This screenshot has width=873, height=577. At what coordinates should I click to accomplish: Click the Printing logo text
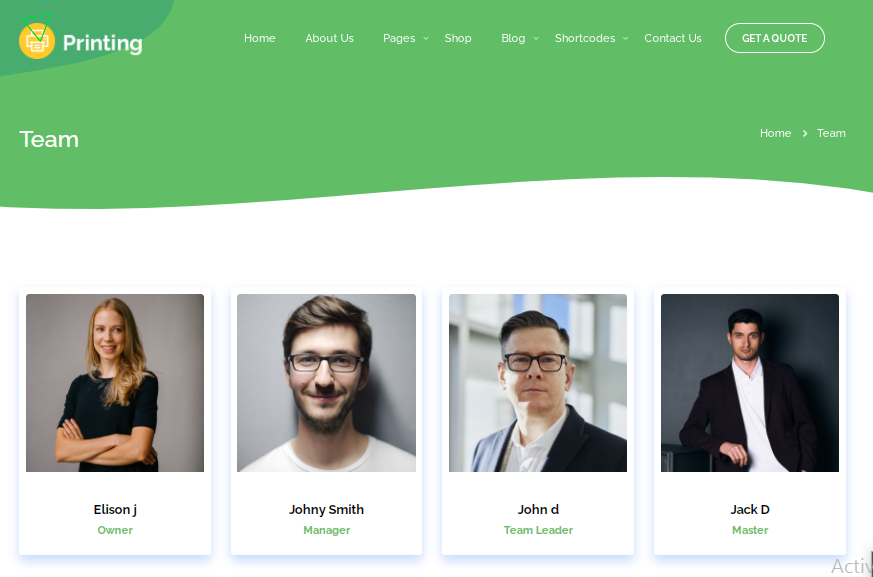coord(102,43)
